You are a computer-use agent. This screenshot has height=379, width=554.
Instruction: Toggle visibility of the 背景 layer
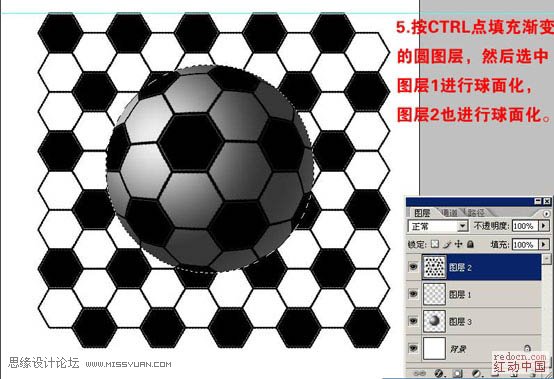click(x=413, y=348)
